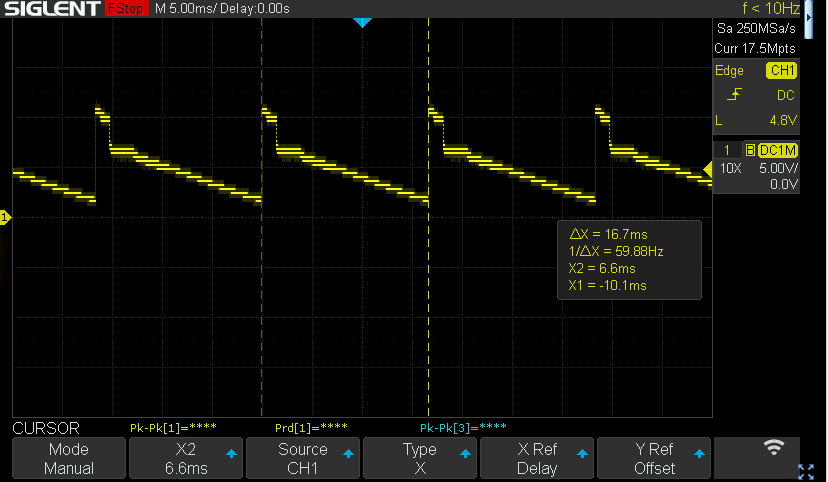Image resolution: width=828 pixels, height=482 pixels.
Task: Click the X1 = -10.1ms readout line
Action: click(x=607, y=286)
